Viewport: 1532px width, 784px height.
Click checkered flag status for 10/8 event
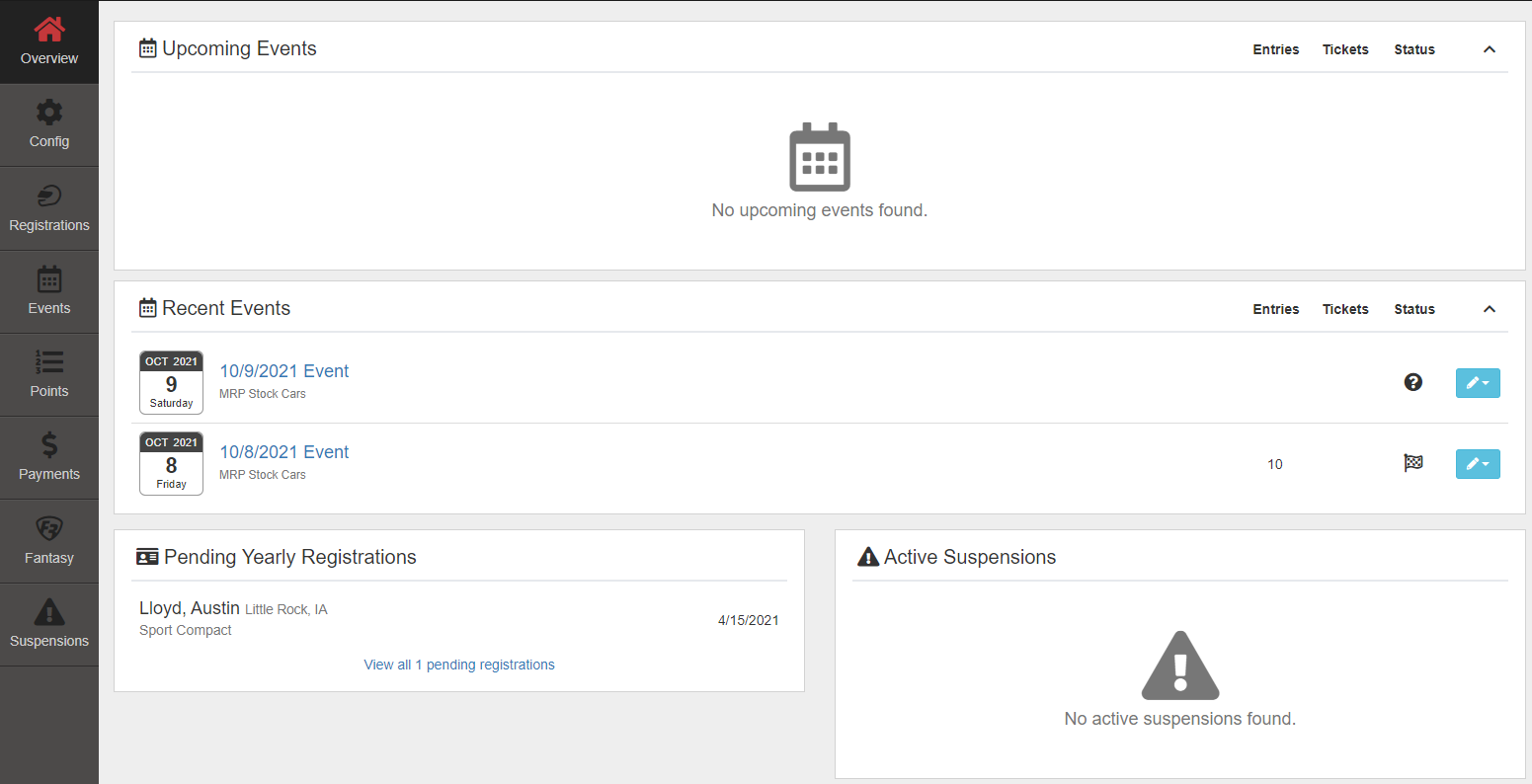point(1412,463)
